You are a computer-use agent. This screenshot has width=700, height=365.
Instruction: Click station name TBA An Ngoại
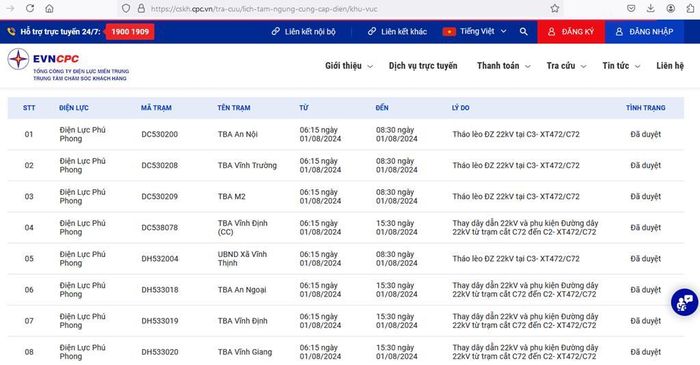pyautogui.click(x=242, y=290)
